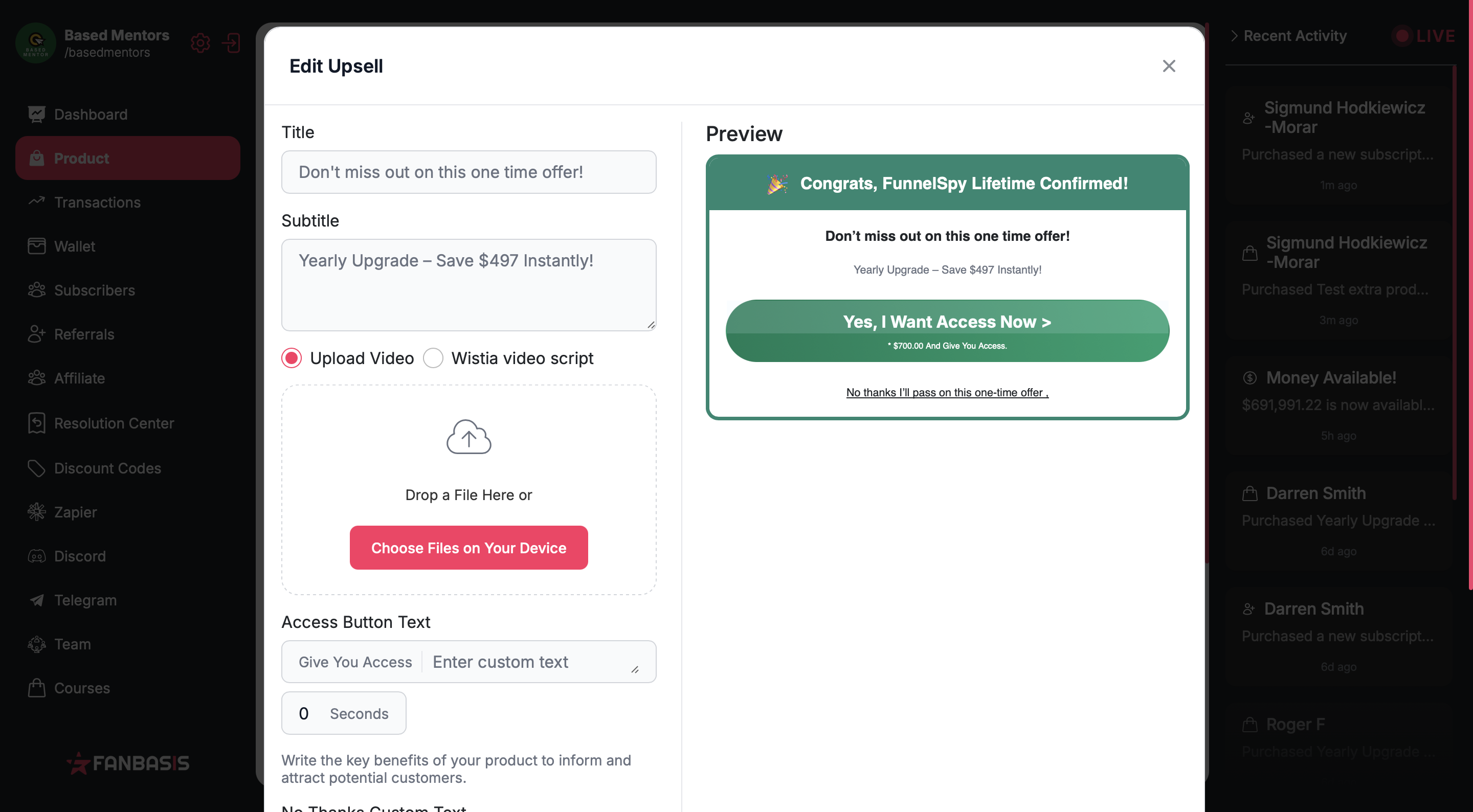Click the Zapier icon in sidebar

click(37, 512)
